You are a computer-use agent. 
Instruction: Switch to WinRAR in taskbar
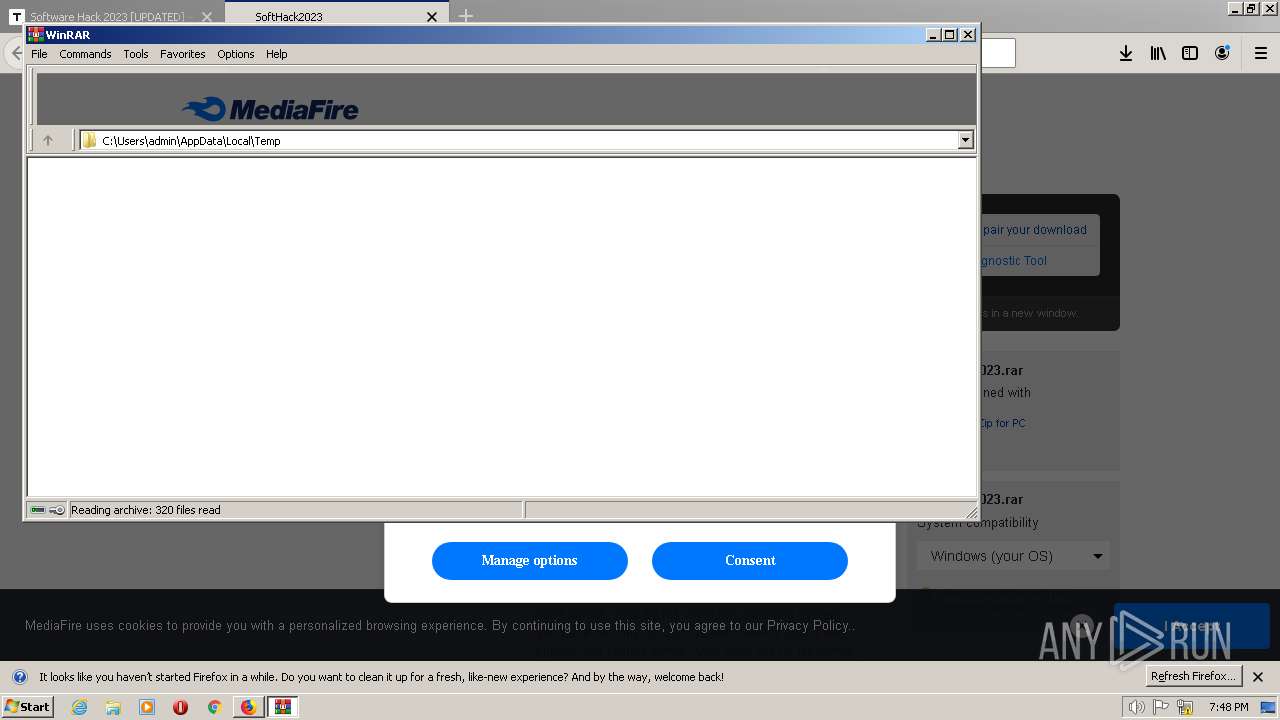283,707
